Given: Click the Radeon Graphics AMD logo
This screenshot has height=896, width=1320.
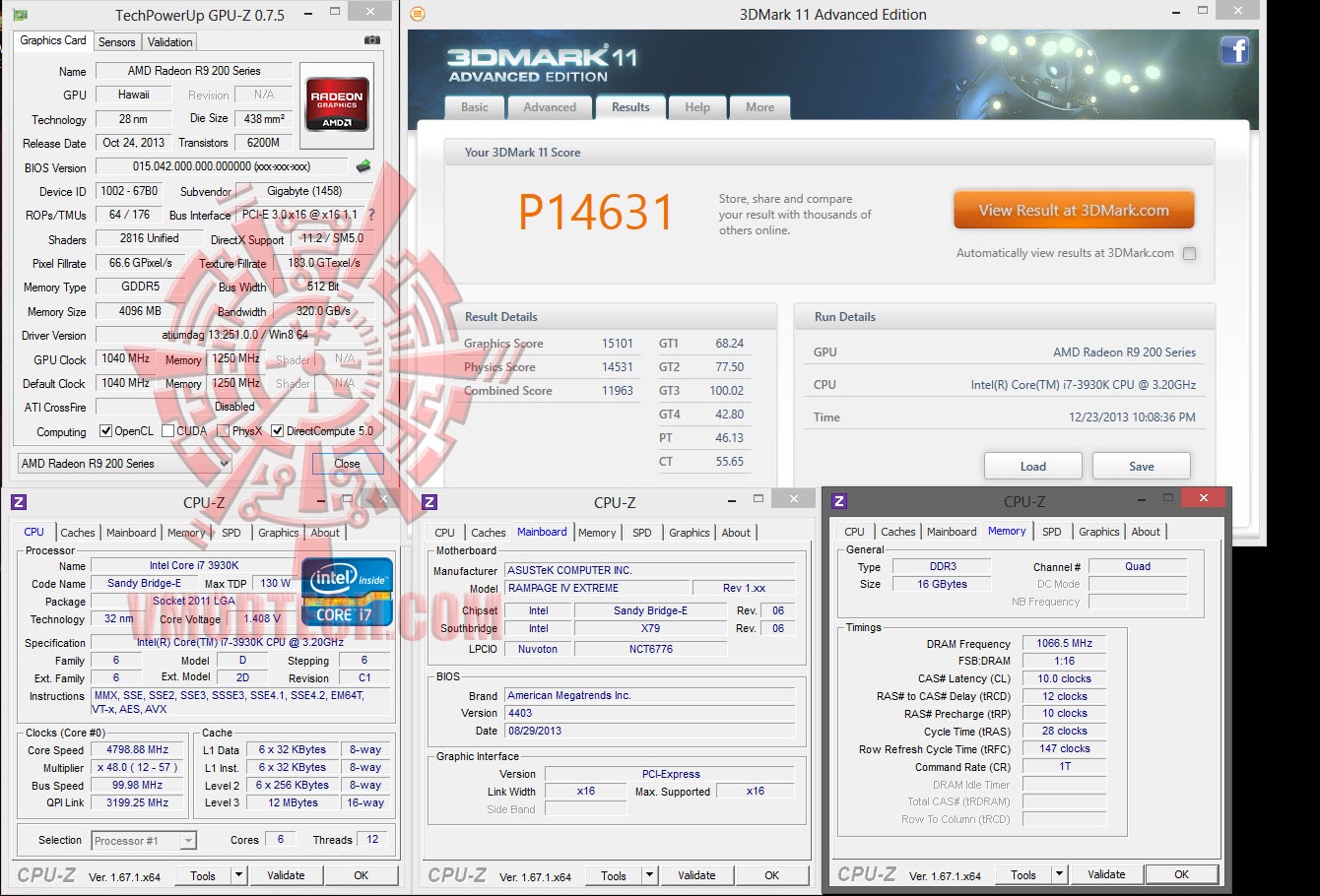Looking at the screenshot, I should coord(338,104).
